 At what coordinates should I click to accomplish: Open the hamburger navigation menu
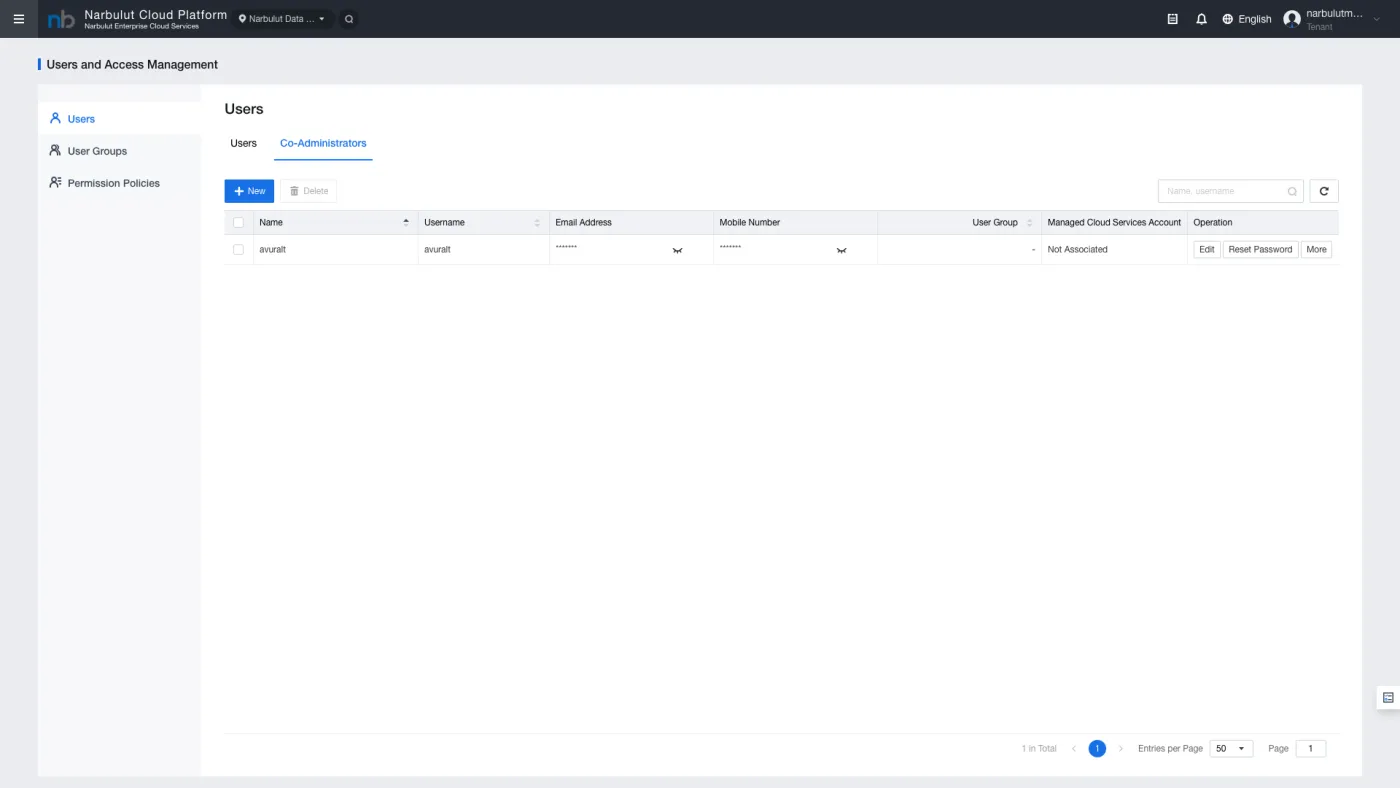pyautogui.click(x=19, y=19)
